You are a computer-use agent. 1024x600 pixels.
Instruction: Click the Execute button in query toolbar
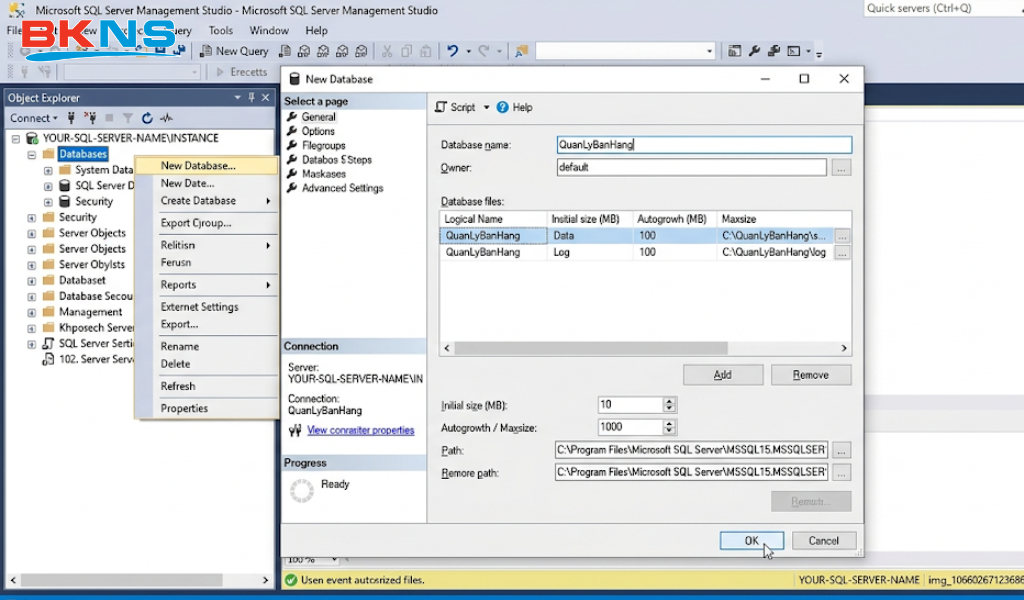[x=242, y=72]
